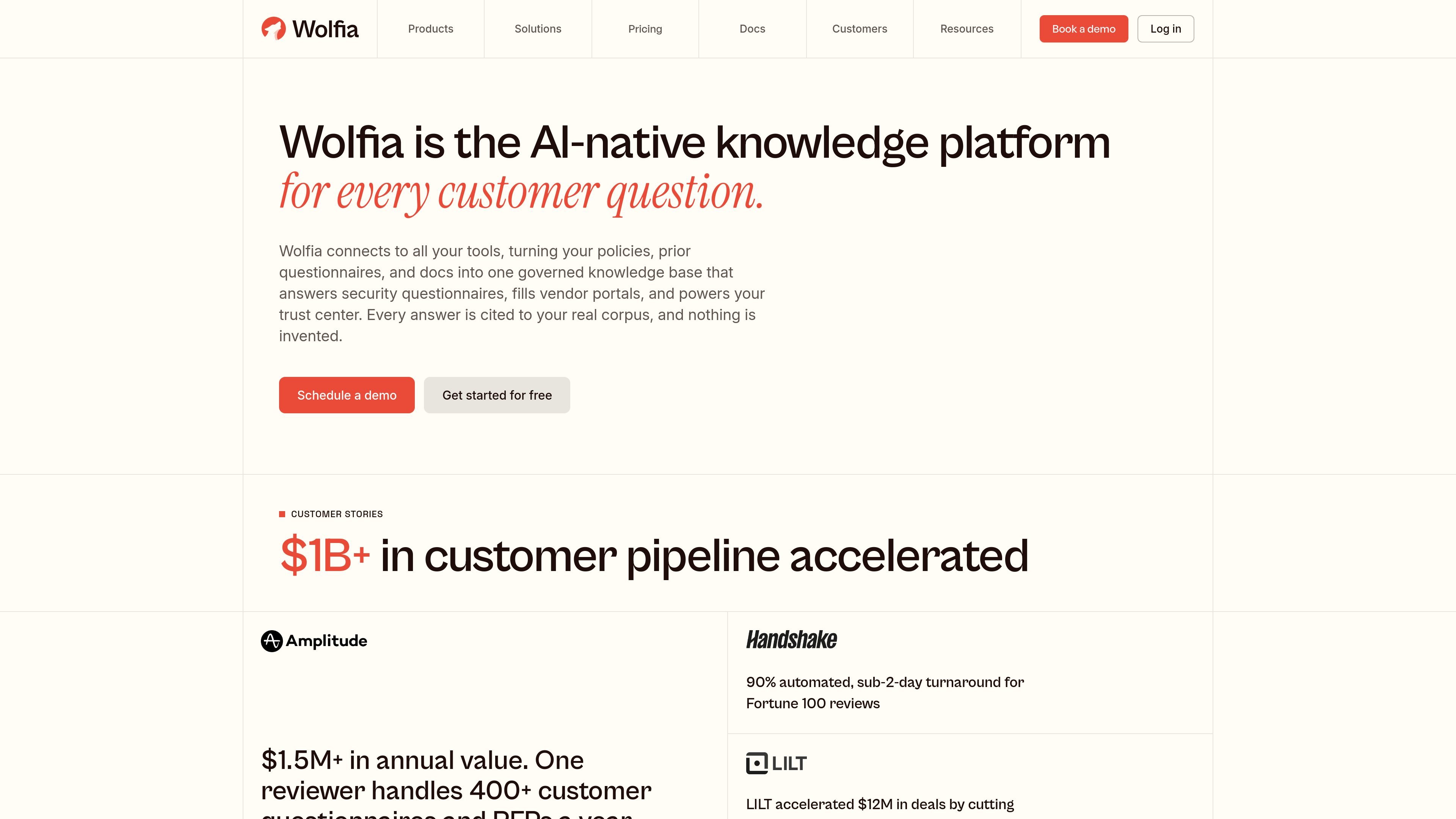Open Handshake 90% automated story card
Image resolution: width=1456 pixels, height=819 pixels.
[970, 673]
